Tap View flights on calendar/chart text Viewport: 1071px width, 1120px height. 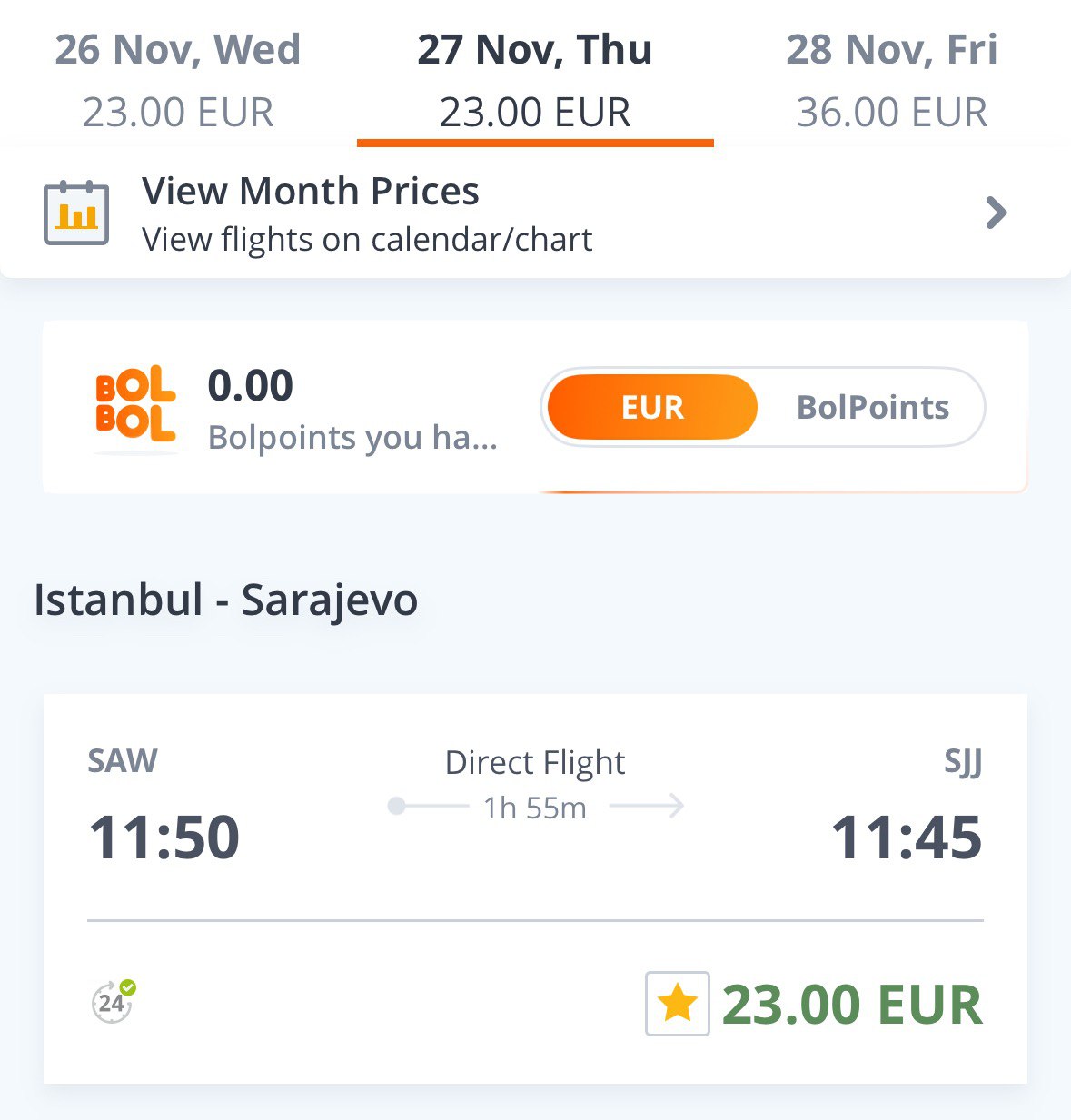[367, 240]
